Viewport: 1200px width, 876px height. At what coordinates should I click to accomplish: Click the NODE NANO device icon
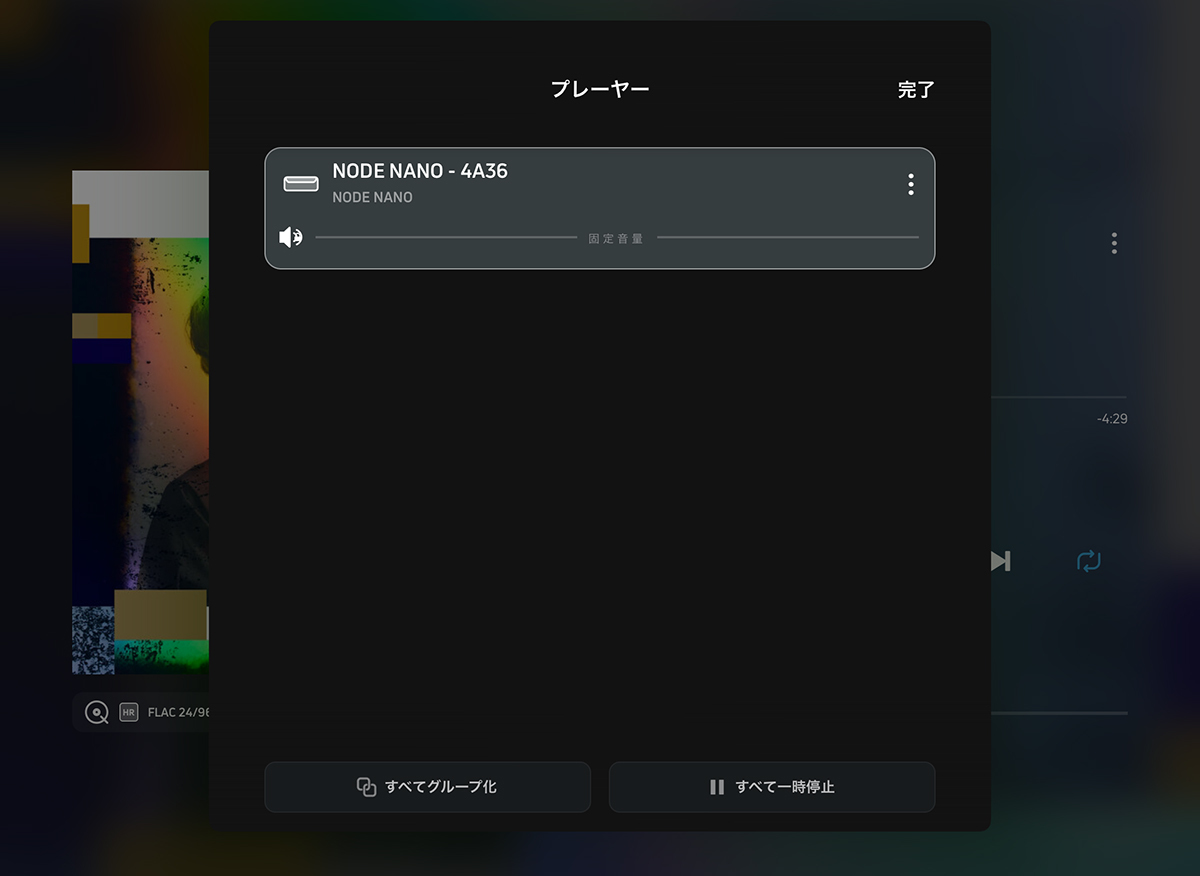301,184
